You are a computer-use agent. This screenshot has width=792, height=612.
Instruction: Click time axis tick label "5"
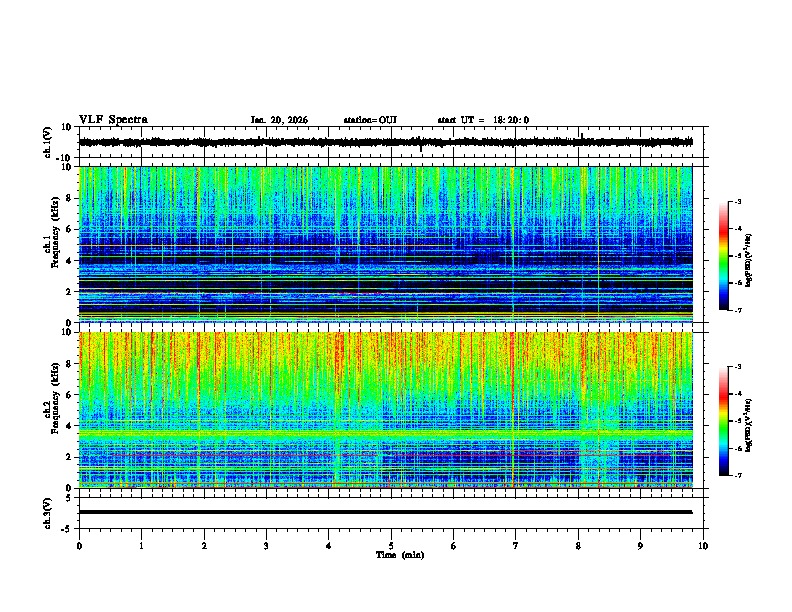click(x=391, y=546)
